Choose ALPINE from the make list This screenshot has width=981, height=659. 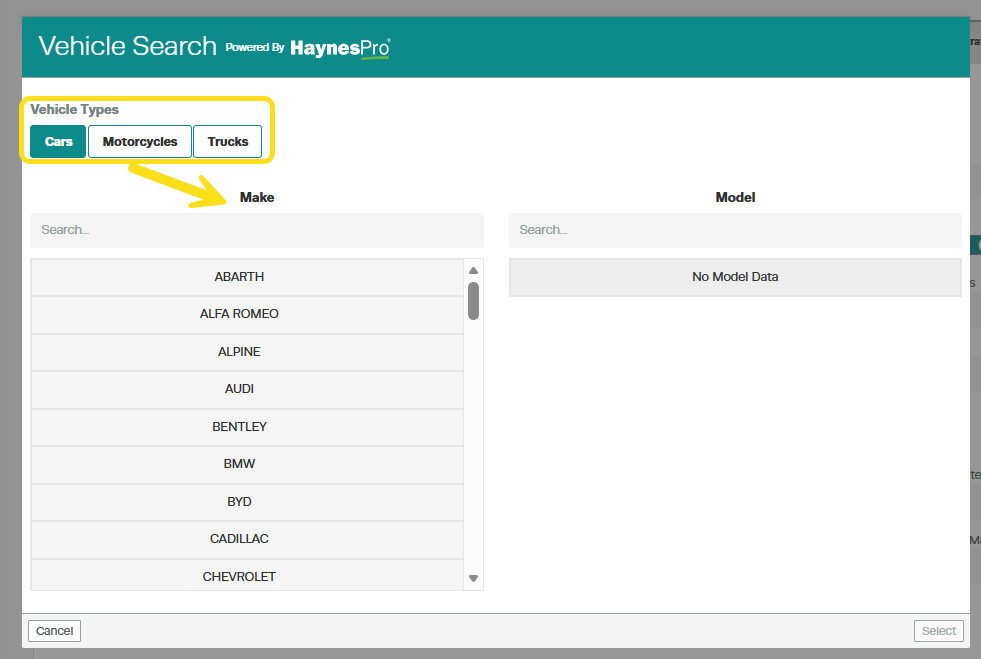point(247,352)
